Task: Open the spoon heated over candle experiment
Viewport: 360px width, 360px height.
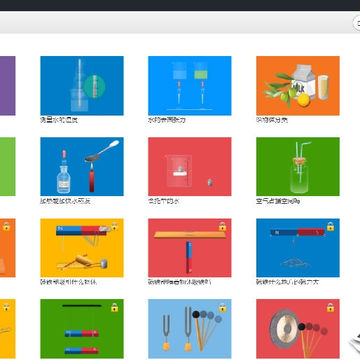Action: click(82, 167)
